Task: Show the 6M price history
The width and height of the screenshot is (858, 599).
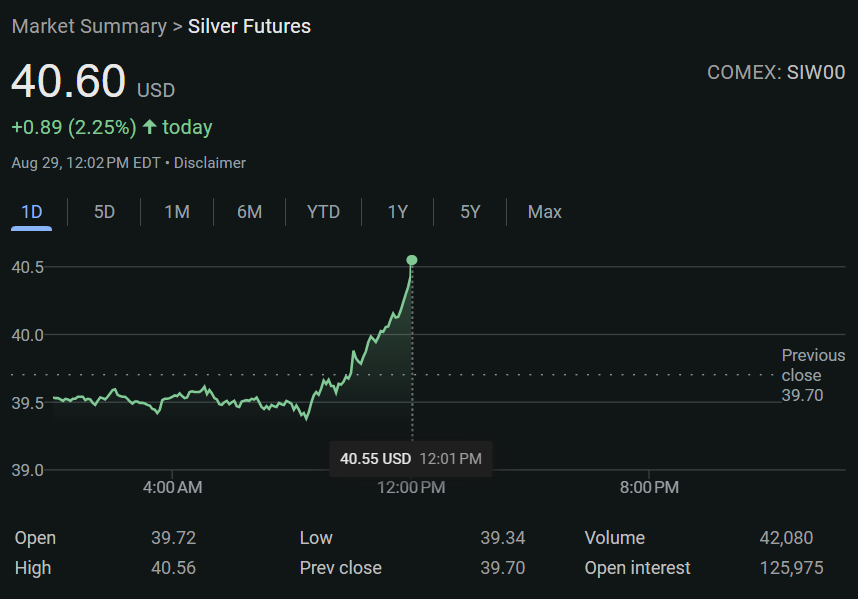Action: coord(249,212)
